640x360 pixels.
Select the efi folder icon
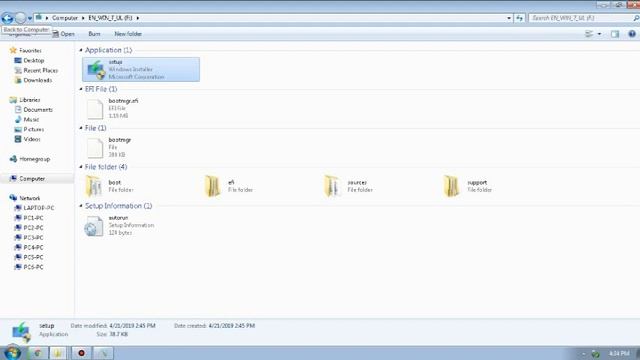pyautogui.click(x=213, y=186)
